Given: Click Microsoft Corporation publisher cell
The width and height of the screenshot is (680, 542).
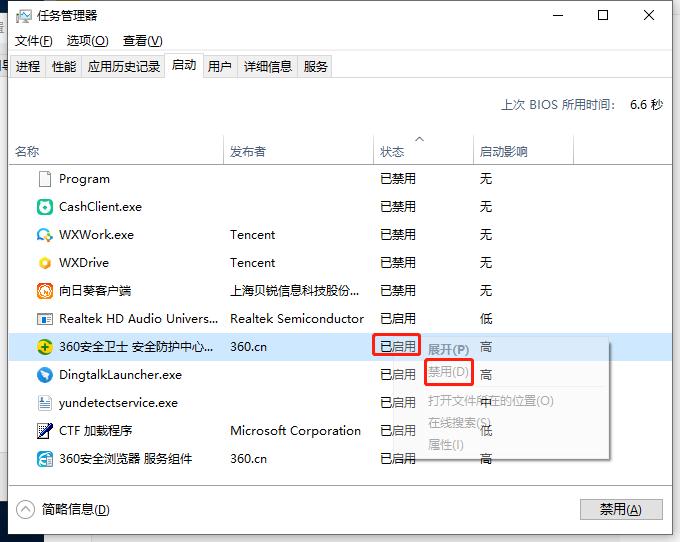Looking at the screenshot, I should pyautogui.click(x=295, y=431).
